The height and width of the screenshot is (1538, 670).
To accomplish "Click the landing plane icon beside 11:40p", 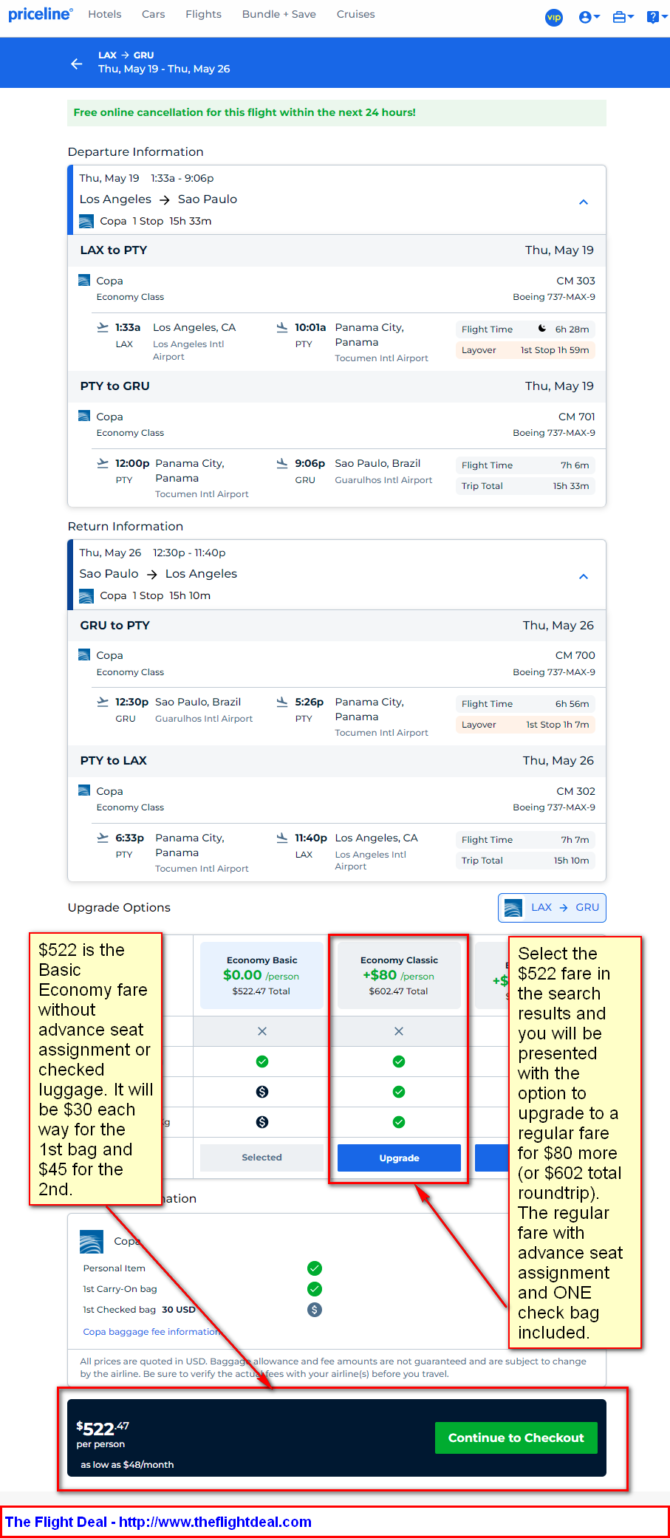I will (282, 838).
